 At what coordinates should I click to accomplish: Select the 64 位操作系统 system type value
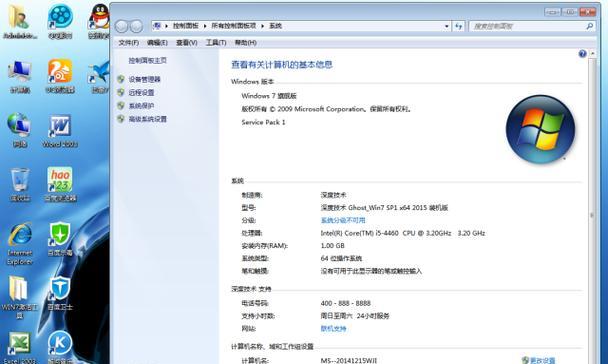click(341, 258)
